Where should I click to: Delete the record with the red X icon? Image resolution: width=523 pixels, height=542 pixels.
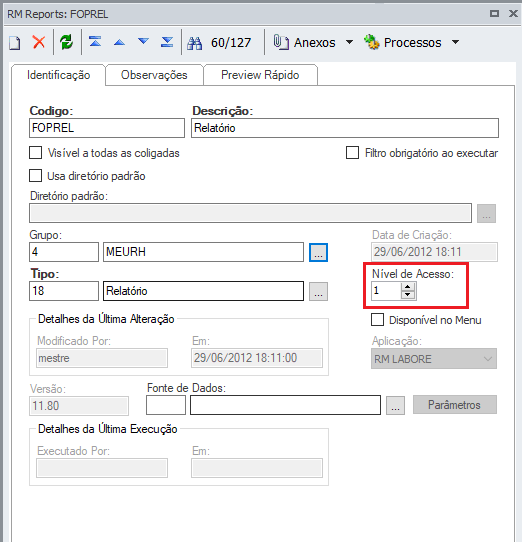(39, 43)
